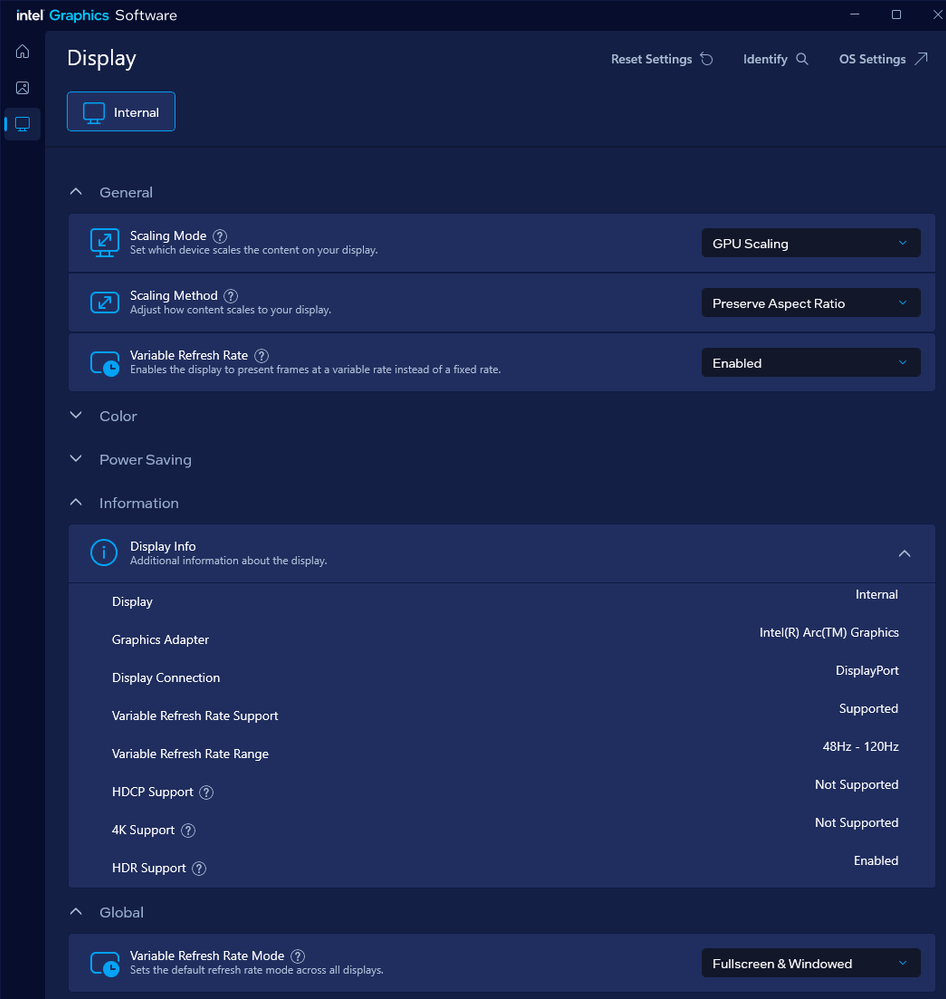Open the media gallery sidebar icon
The height and width of the screenshot is (999, 946).
click(x=22, y=88)
